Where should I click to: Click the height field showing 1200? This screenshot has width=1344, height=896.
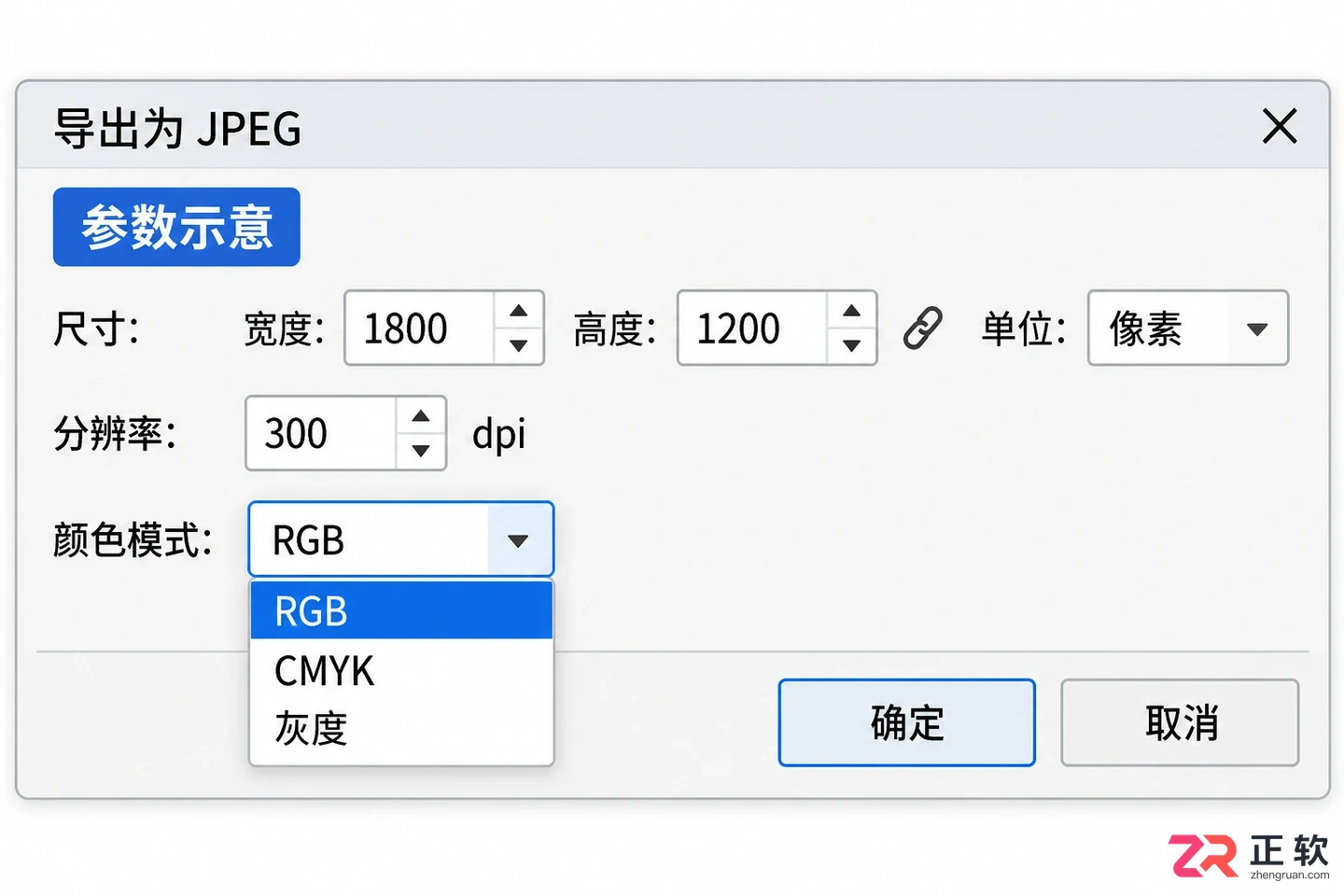coord(752,328)
